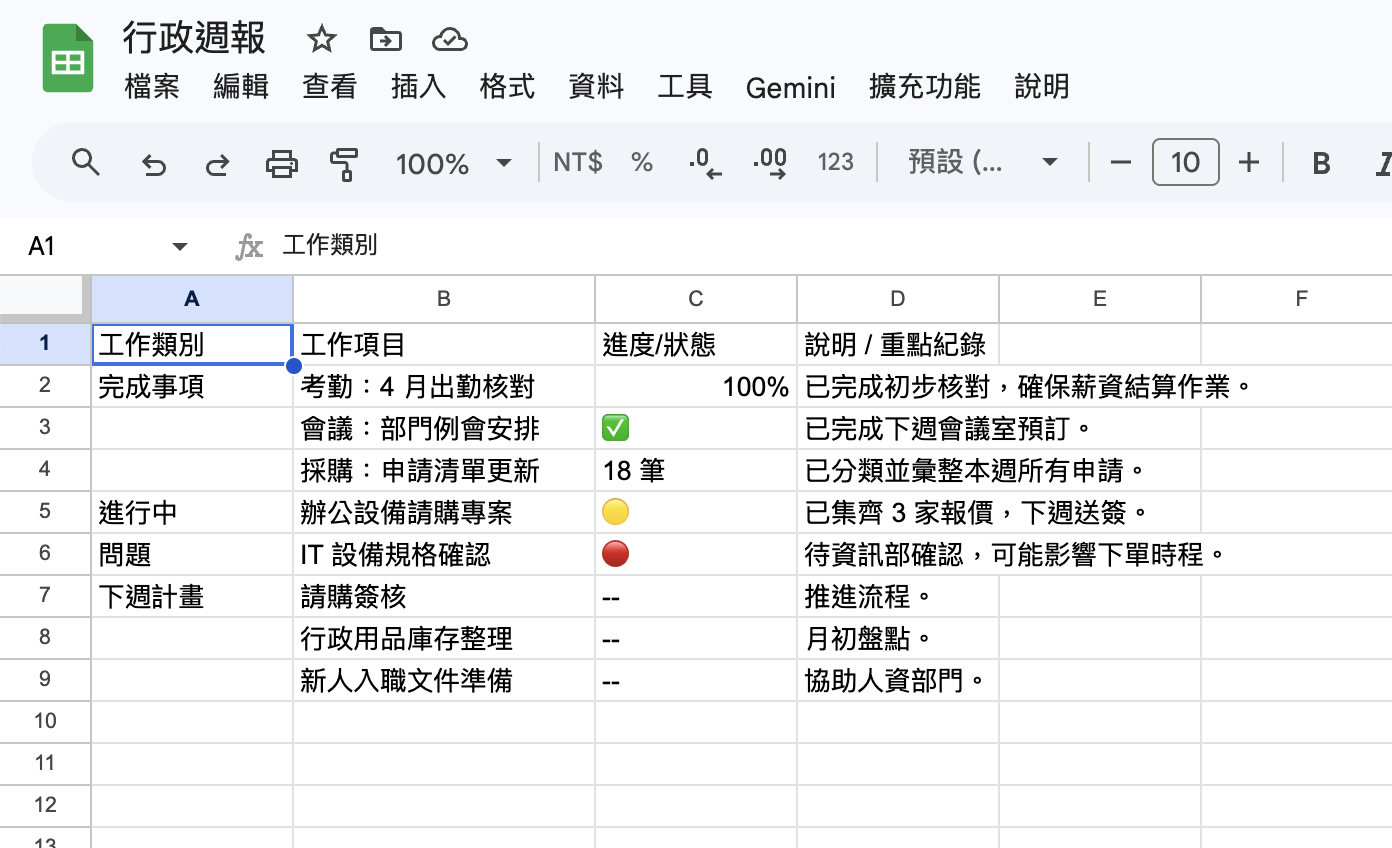Click the print icon

click(x=281, y=162)
